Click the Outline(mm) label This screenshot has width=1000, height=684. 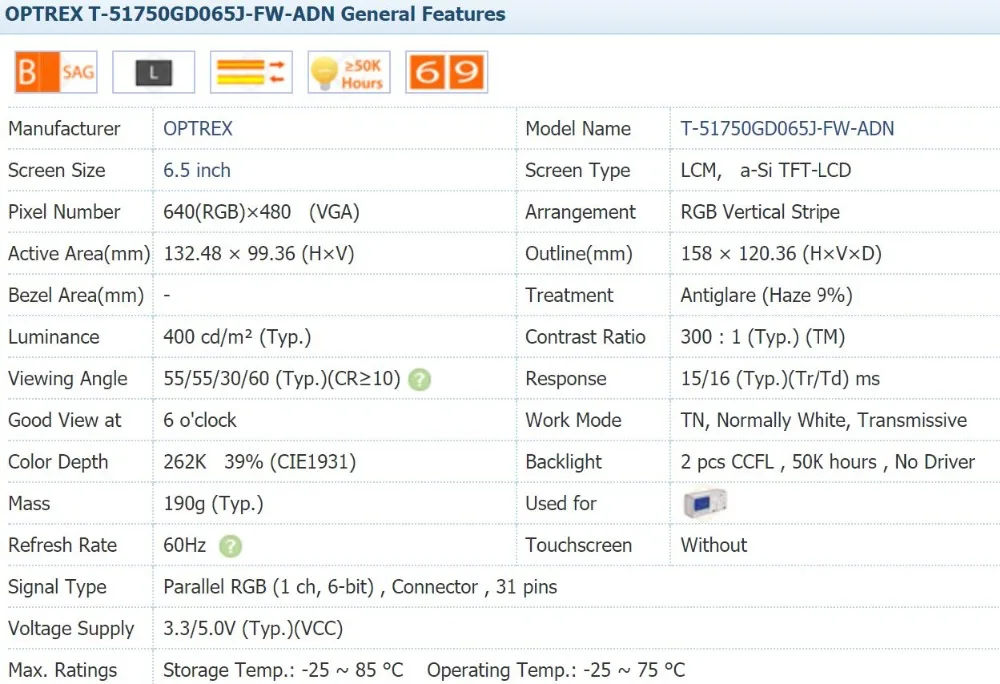coord(579,254)
